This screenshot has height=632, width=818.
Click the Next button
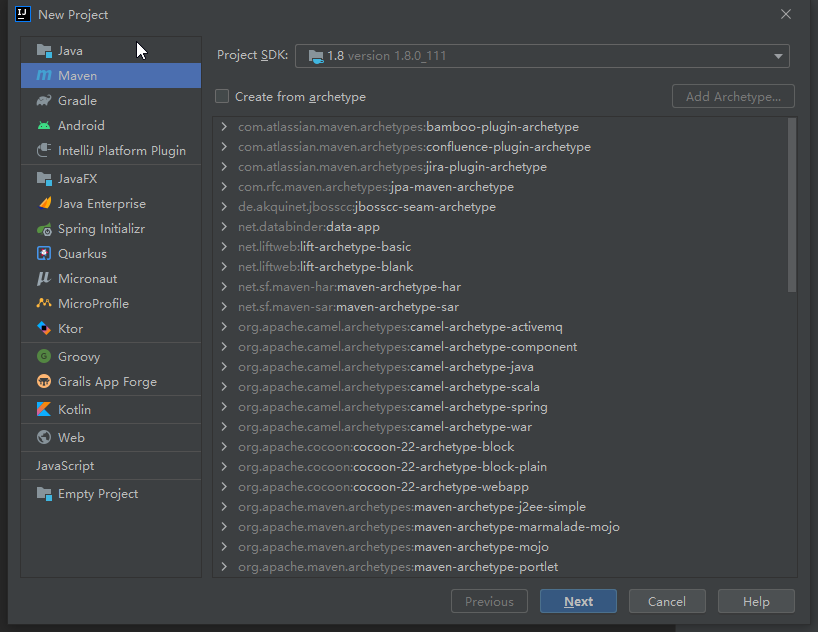point(578,601)
